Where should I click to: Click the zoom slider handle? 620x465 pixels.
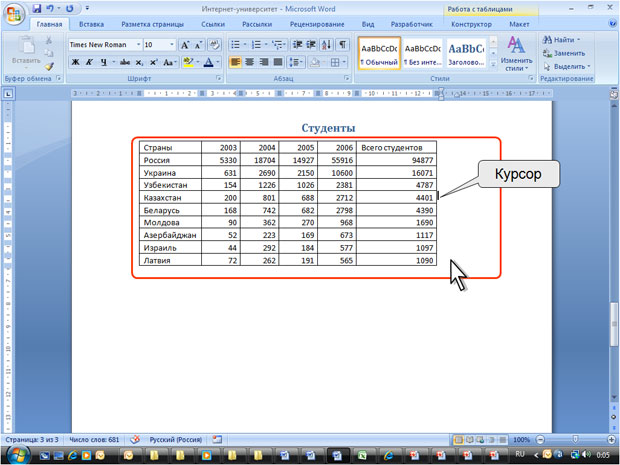(x=576, y=439)
